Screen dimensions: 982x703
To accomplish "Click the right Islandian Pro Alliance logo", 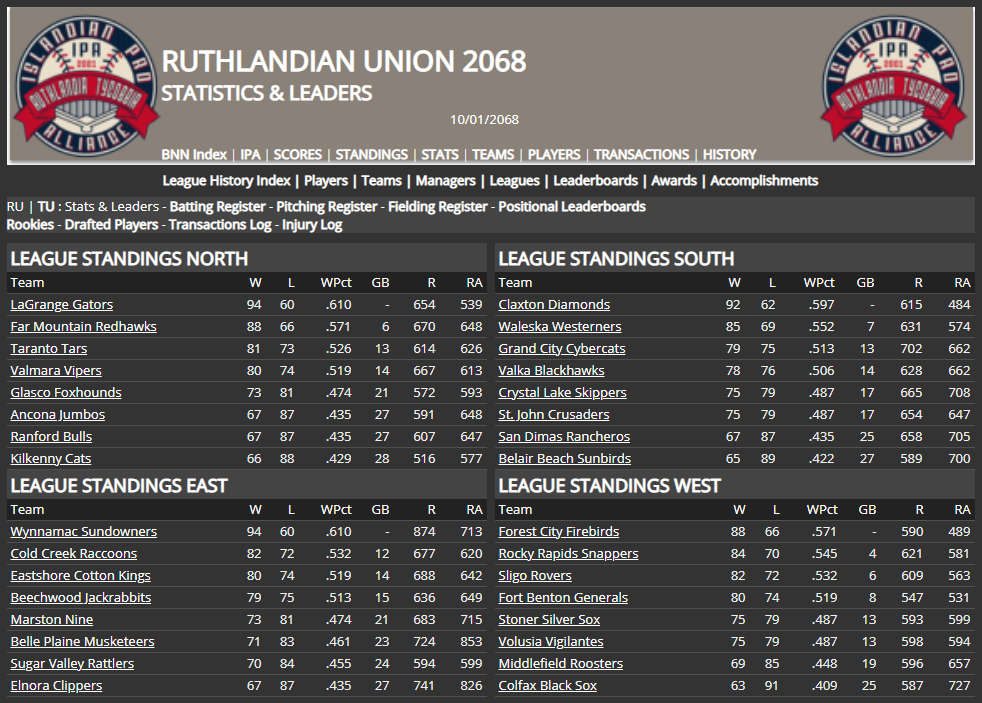I will [895, 85].
